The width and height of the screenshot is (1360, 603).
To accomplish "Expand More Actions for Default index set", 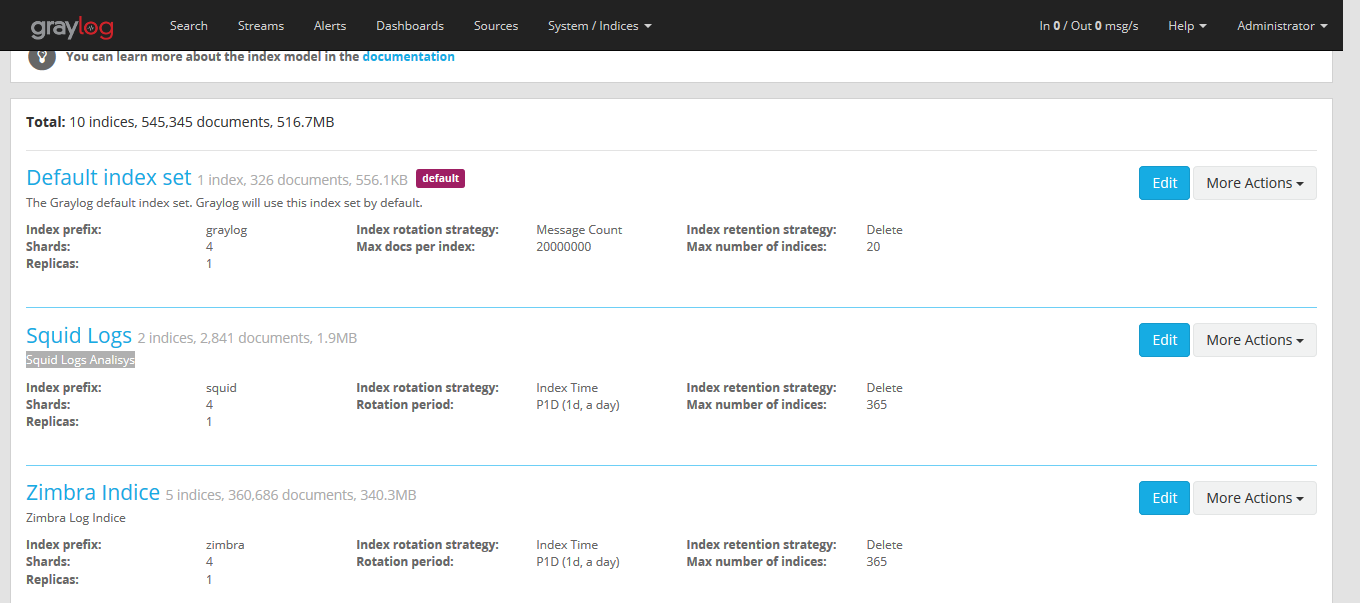I will 1255,183.
